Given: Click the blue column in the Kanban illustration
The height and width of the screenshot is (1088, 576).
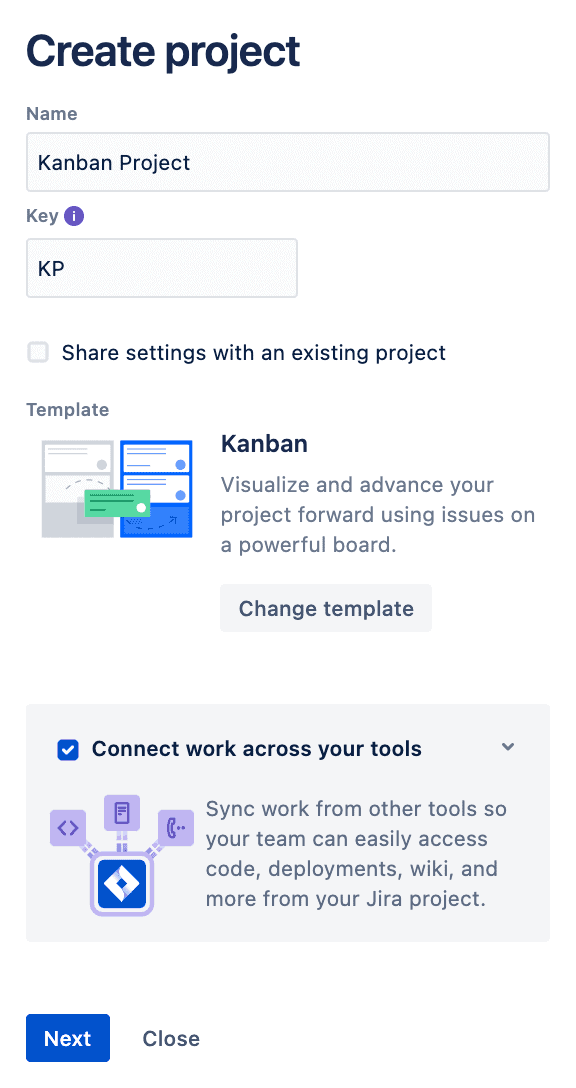Looking at the screenshot, I should pos(156,489).
